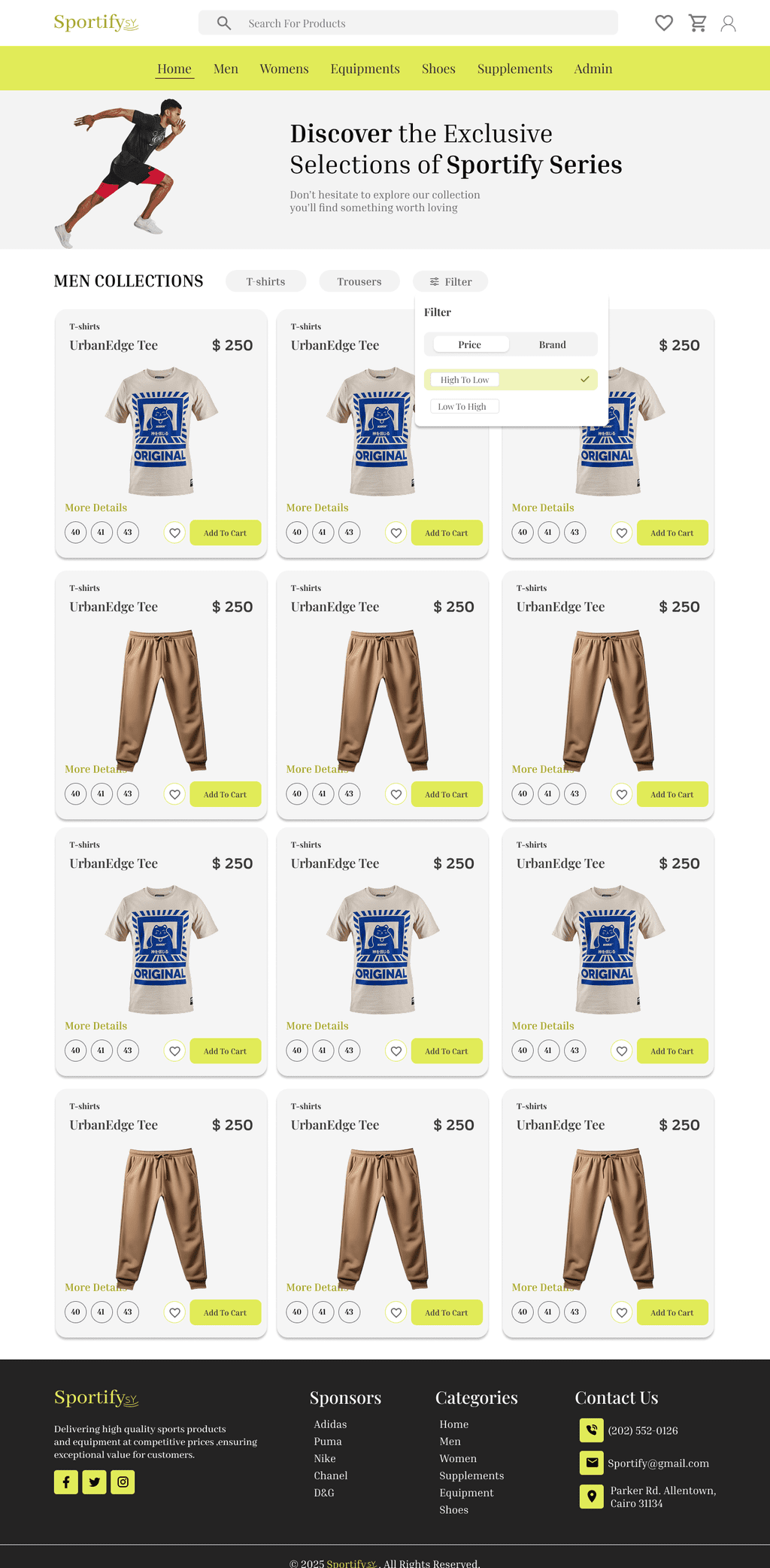
Task: Open the Supplements navigation menu item
Action: (x=515, y=68)
